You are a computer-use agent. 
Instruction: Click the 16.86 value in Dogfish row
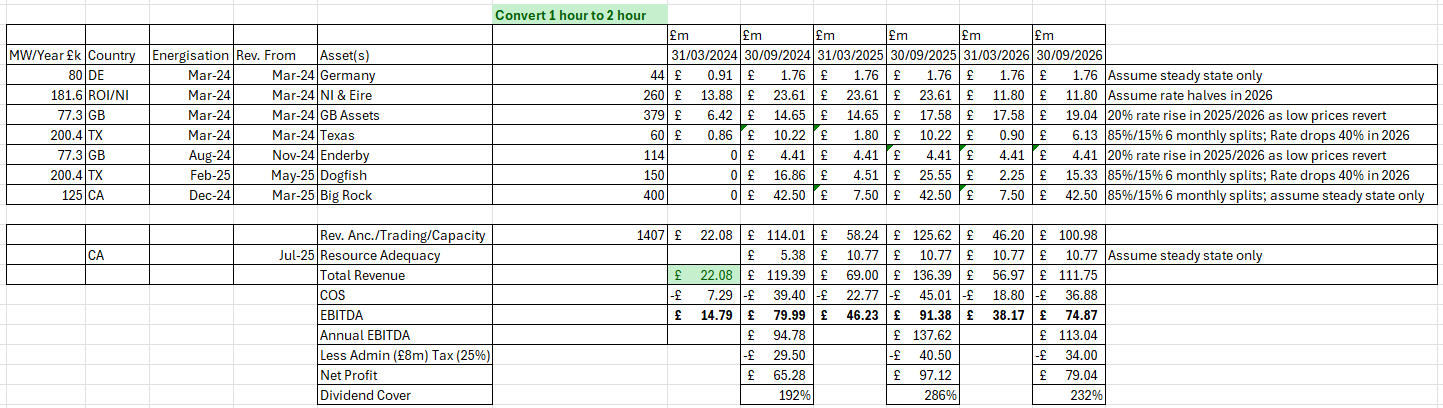pos(776,175)
